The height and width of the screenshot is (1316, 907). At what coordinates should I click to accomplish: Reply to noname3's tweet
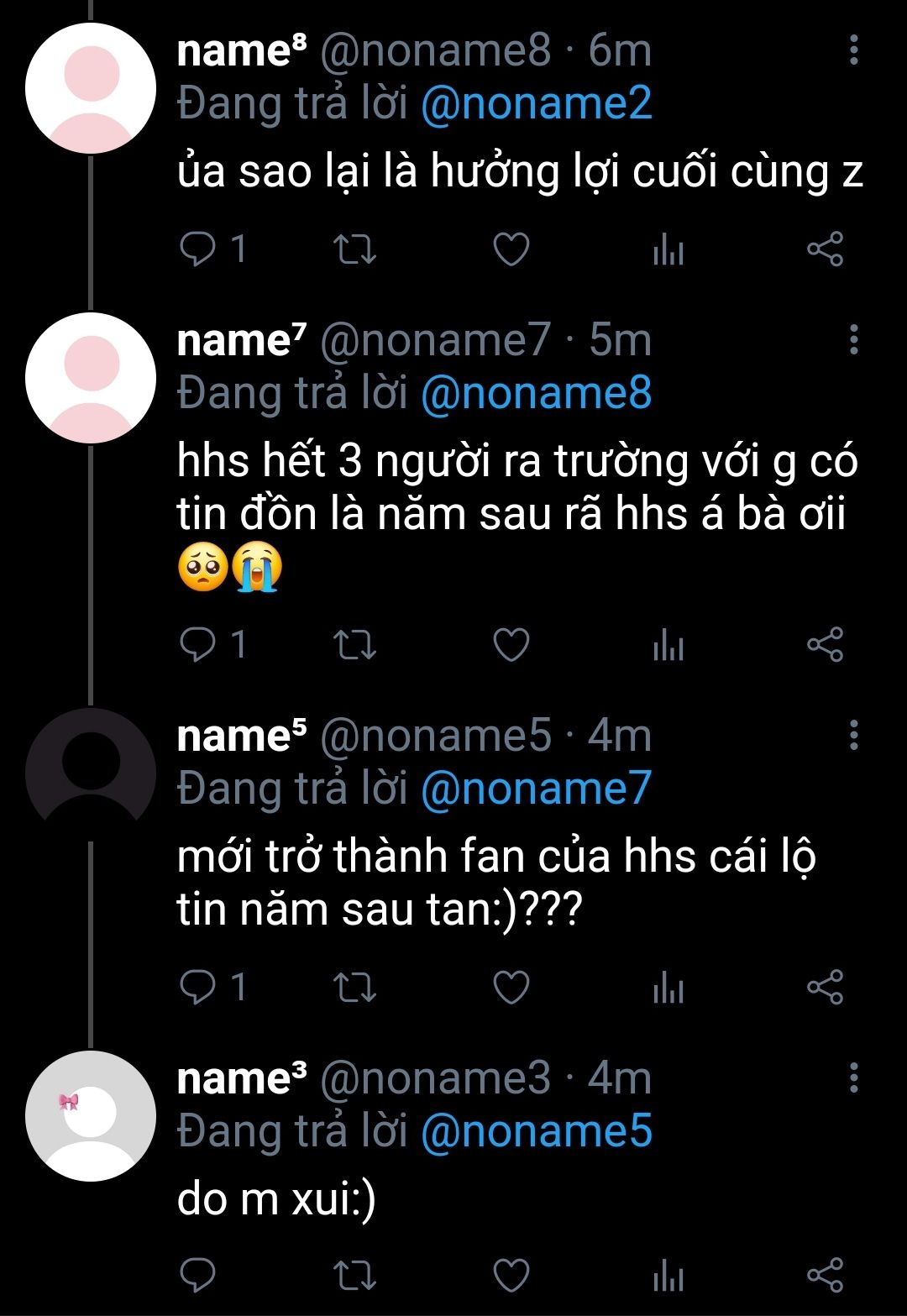click(199, 1276)
